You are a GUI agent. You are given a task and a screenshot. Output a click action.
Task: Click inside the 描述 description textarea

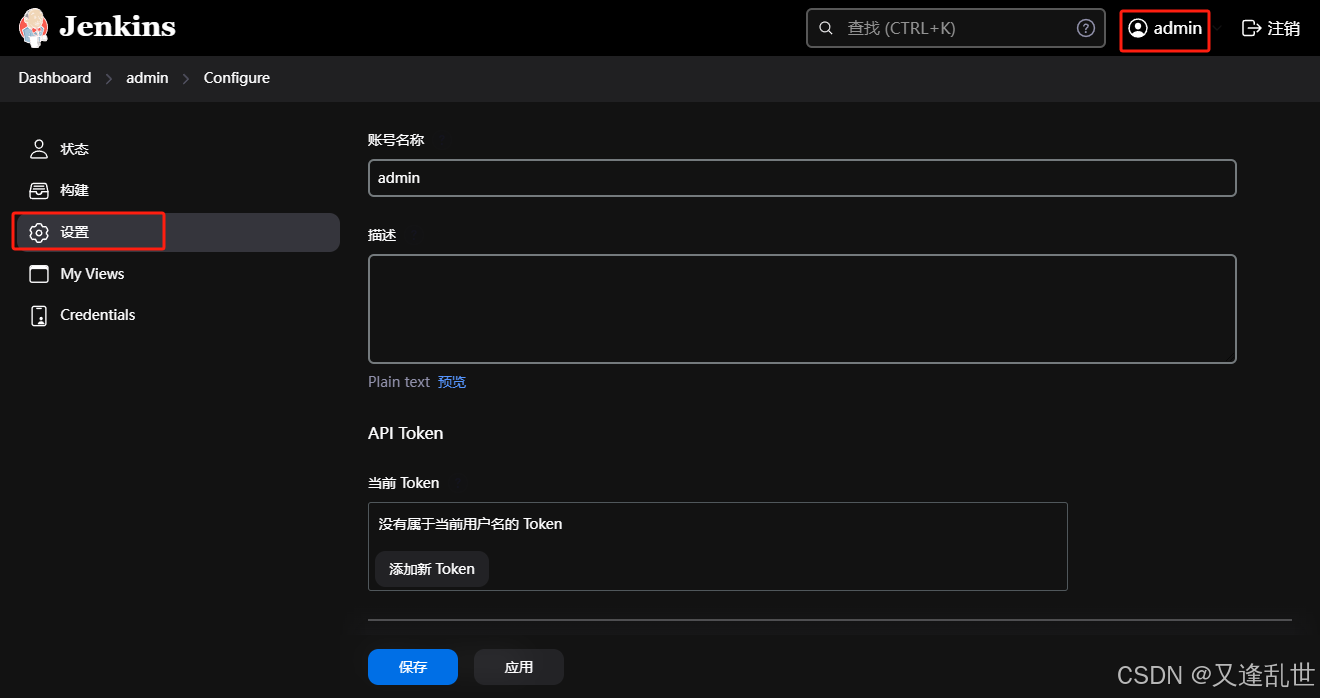point(802,309)
